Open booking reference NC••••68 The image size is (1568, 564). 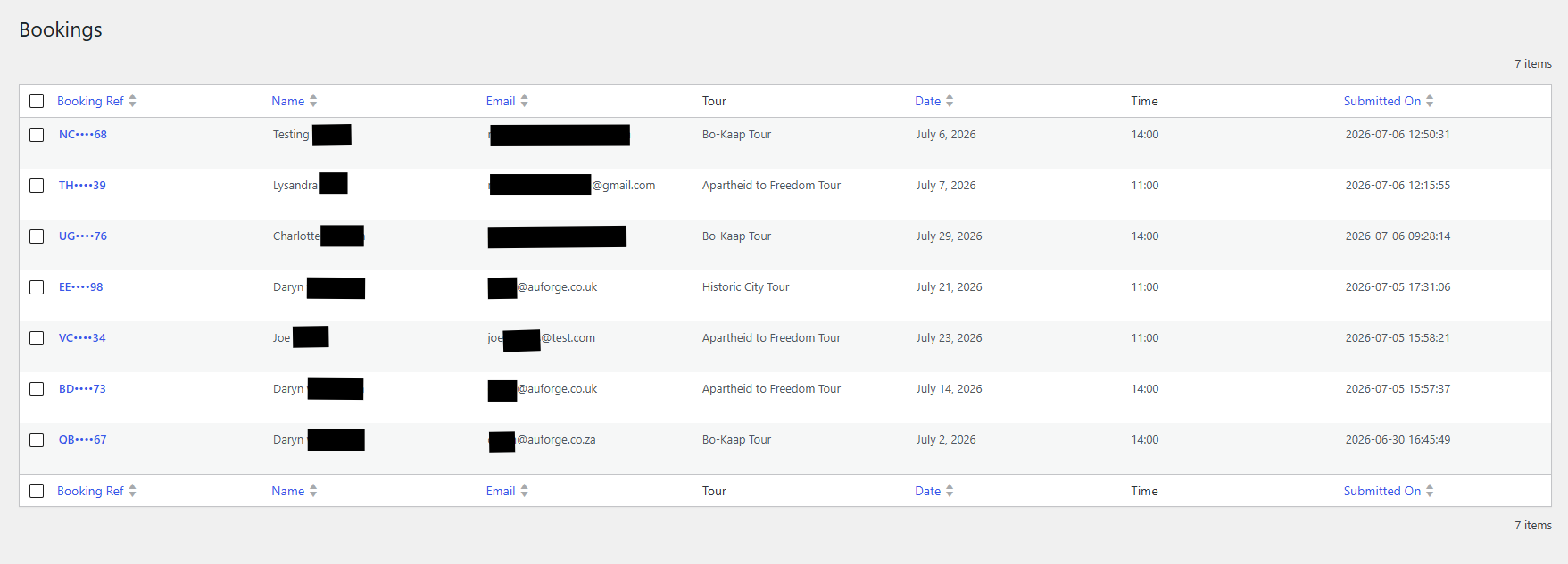tap(83, 135)
